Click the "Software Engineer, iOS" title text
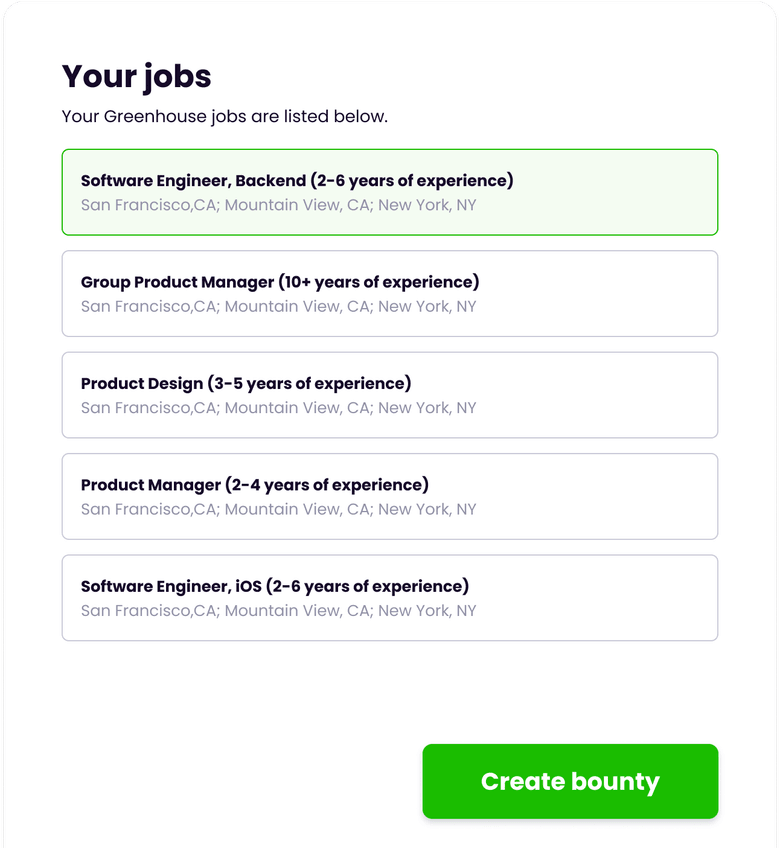The height and width of the screenshot is (848, 780). click(x=274, y=586)
